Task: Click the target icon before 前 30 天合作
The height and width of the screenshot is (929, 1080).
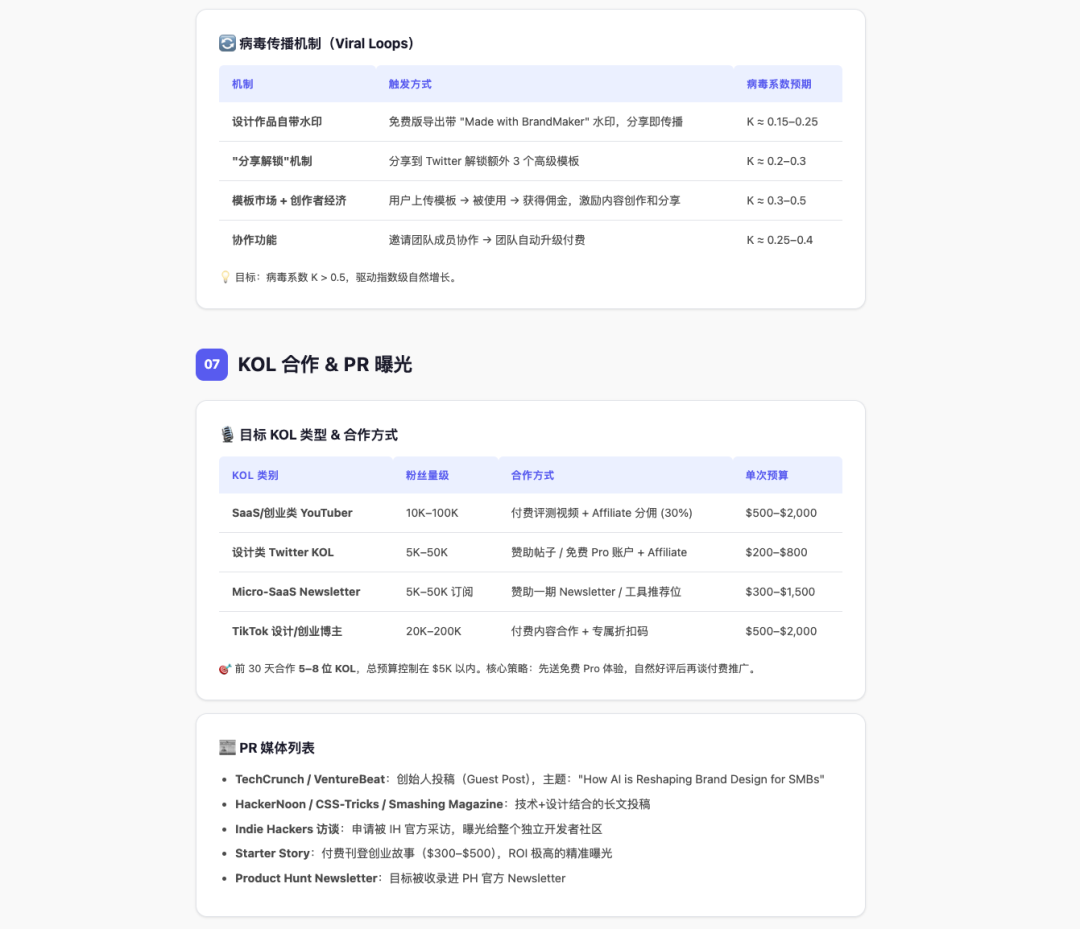Action: pyautogui.click(x=225, y=669)
